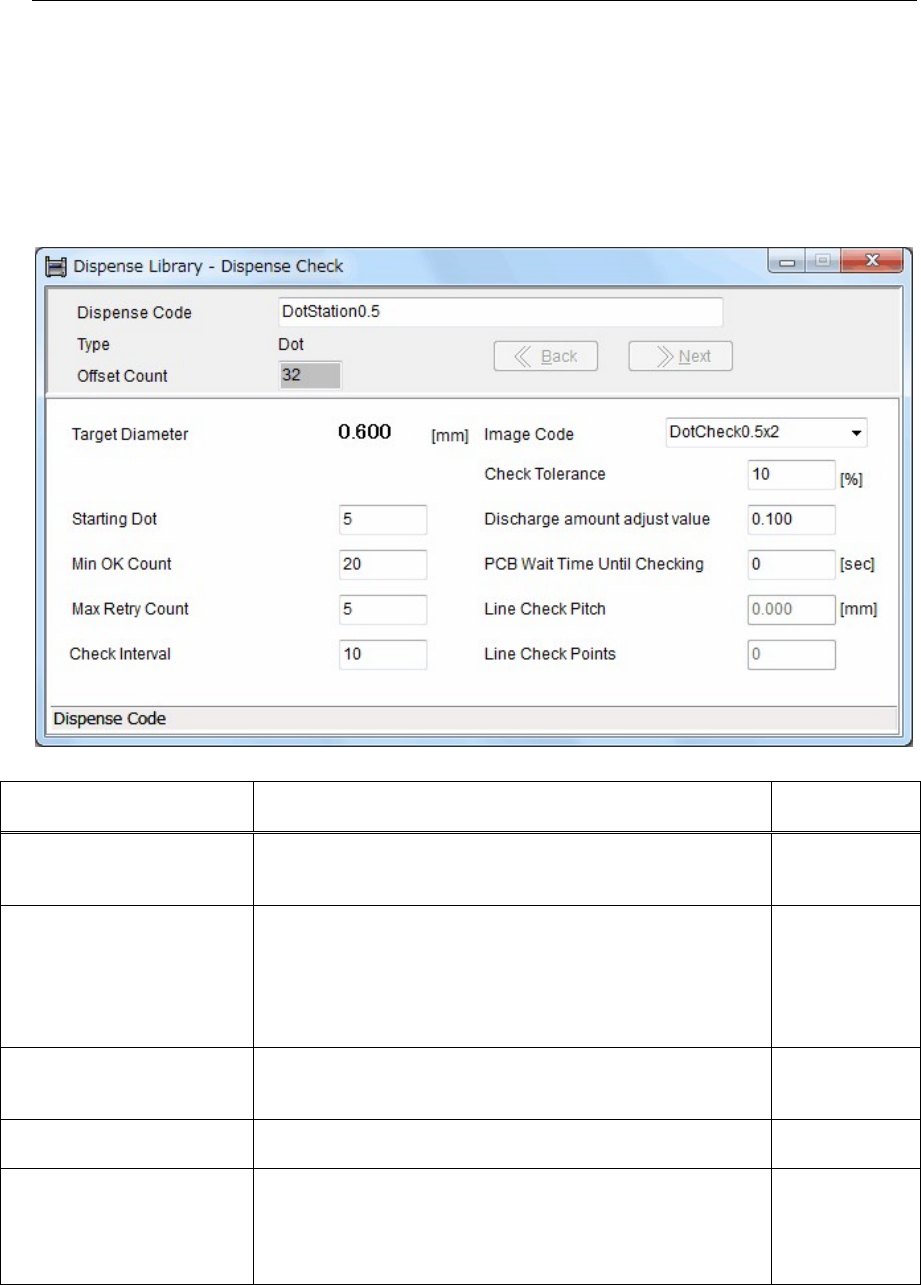The image size is (921, 1285).
Task: Click the Offset Count value 32
Action: pos(309,376)
